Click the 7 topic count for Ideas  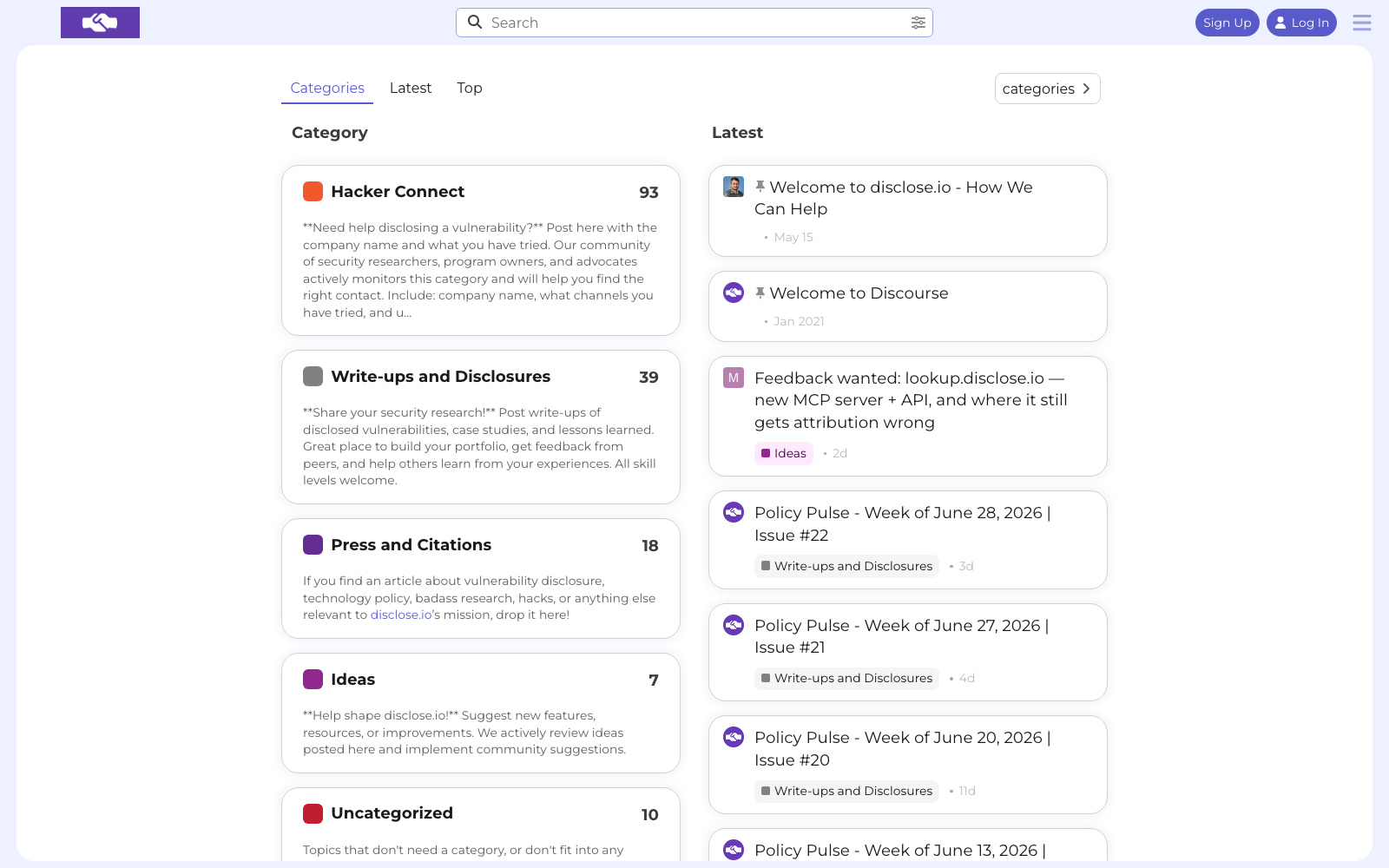pos(654,681)
